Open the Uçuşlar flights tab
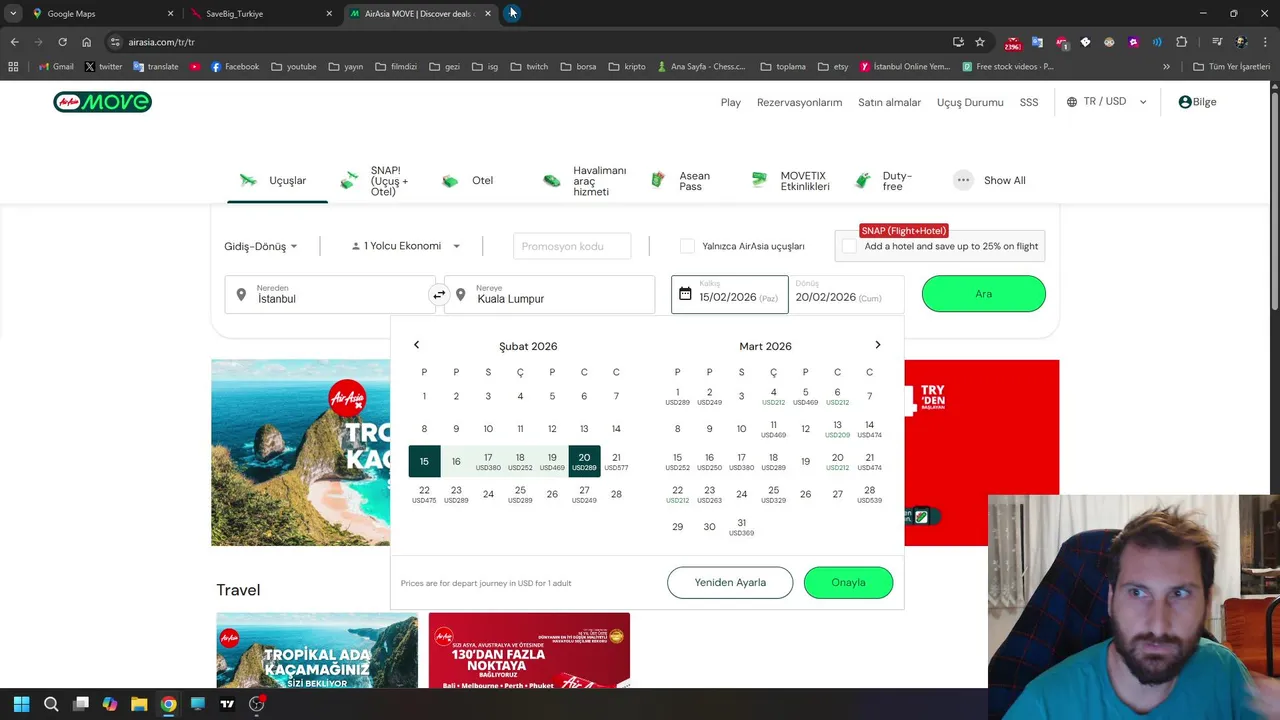1280x720 pixels. [277, 181]
